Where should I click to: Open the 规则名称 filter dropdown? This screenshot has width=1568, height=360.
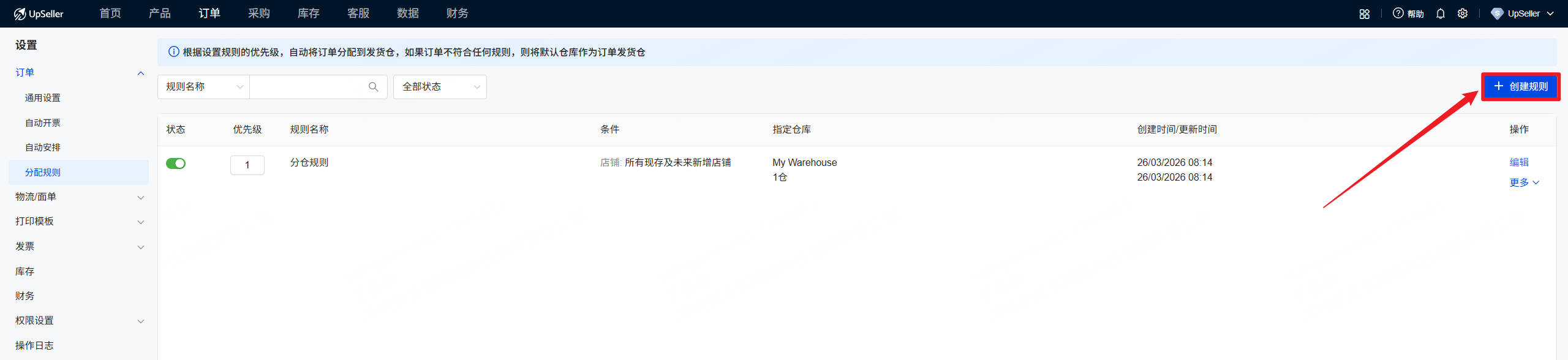point(203,87)
